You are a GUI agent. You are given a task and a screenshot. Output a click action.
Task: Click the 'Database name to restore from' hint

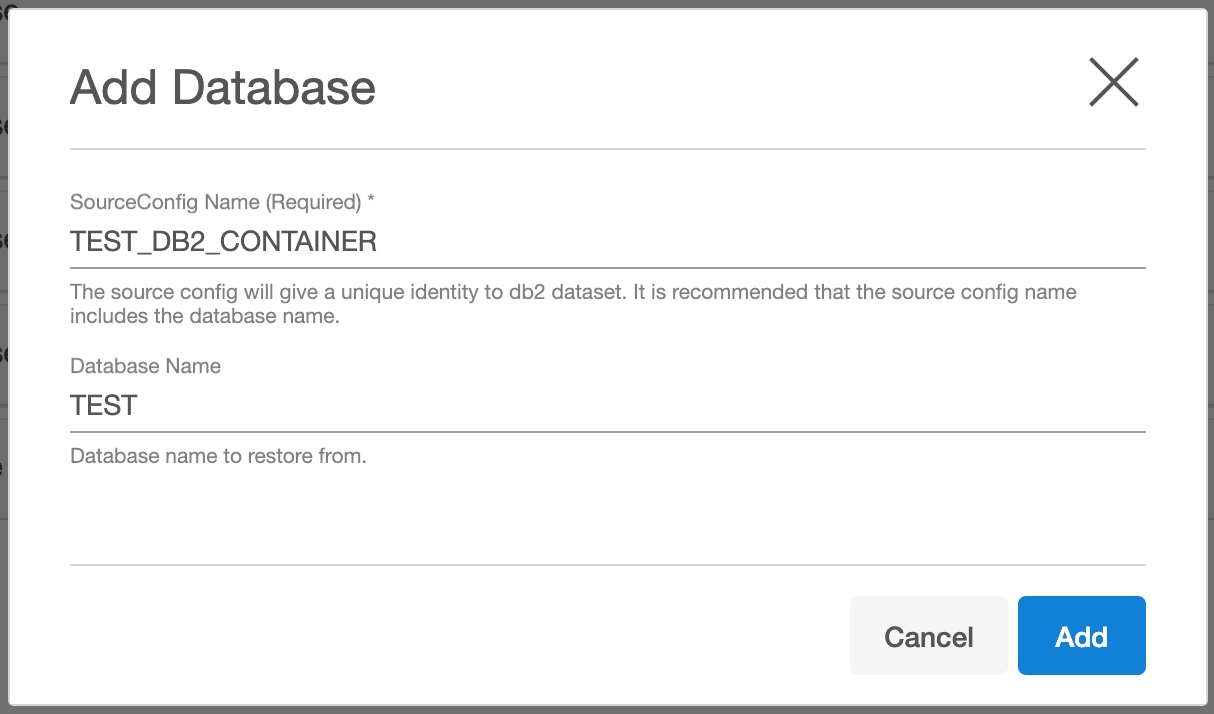pos(218,457)
